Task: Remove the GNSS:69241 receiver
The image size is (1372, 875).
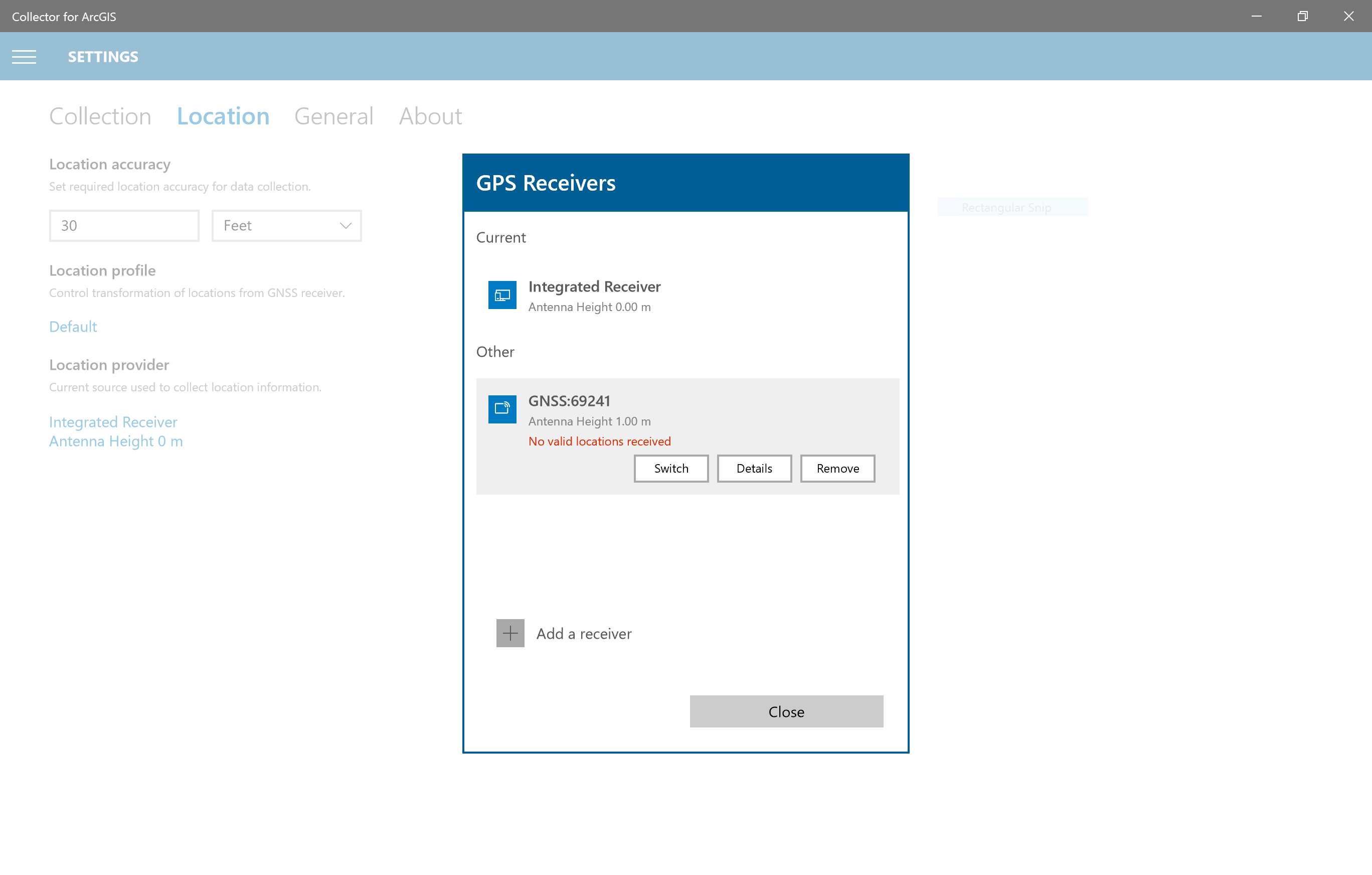Action: tap(837, 469)
